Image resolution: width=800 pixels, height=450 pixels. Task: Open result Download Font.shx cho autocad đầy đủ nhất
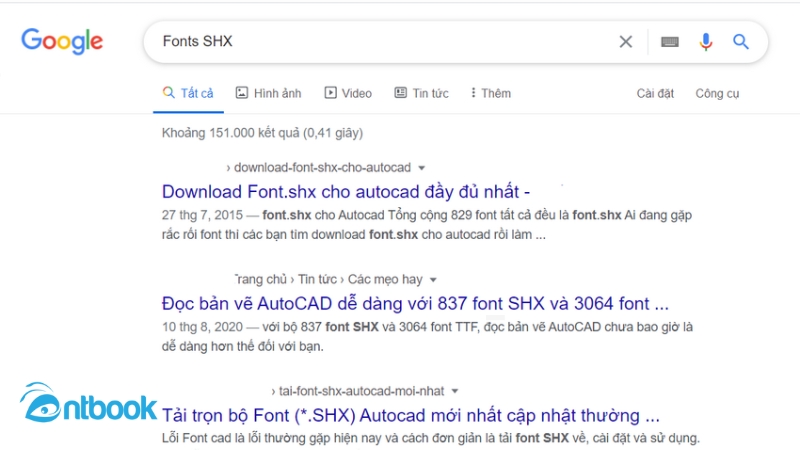[x=346, y=192]
